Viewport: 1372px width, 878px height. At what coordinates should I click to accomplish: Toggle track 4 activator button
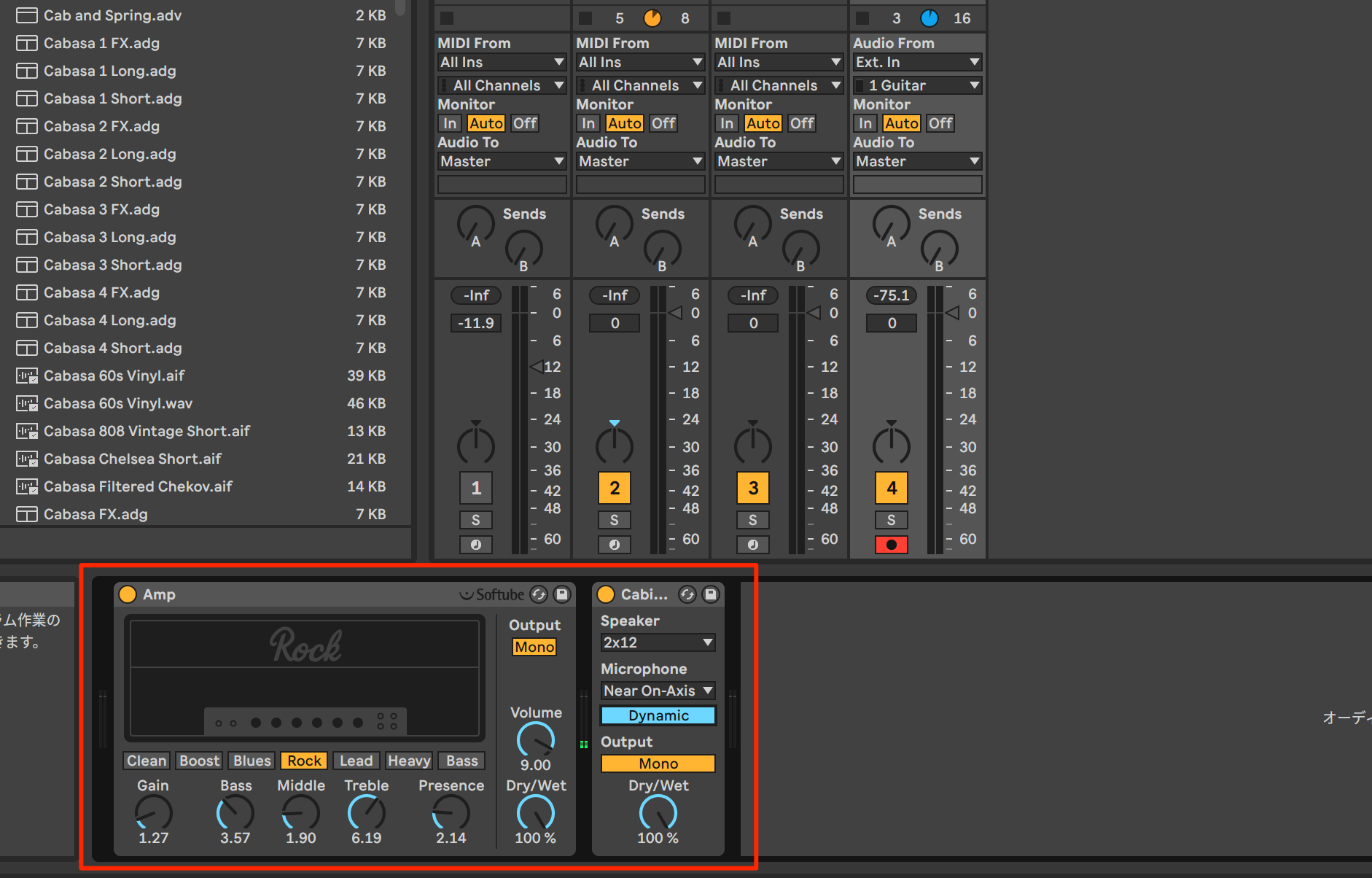(x=892, y=488)
